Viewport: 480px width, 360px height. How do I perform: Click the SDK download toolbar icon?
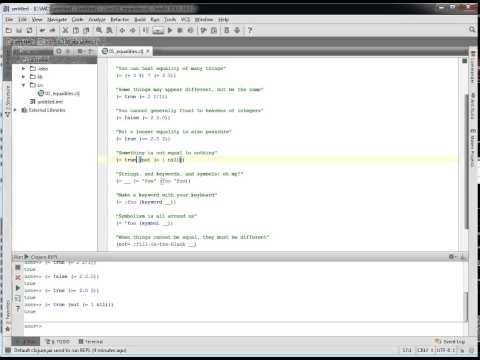tap(237, 30)
